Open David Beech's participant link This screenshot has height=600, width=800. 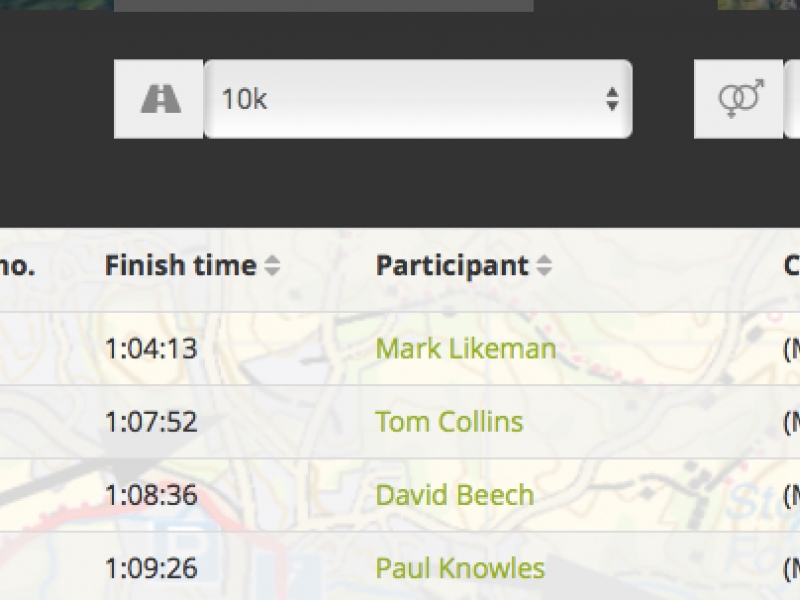coord(455,495)
